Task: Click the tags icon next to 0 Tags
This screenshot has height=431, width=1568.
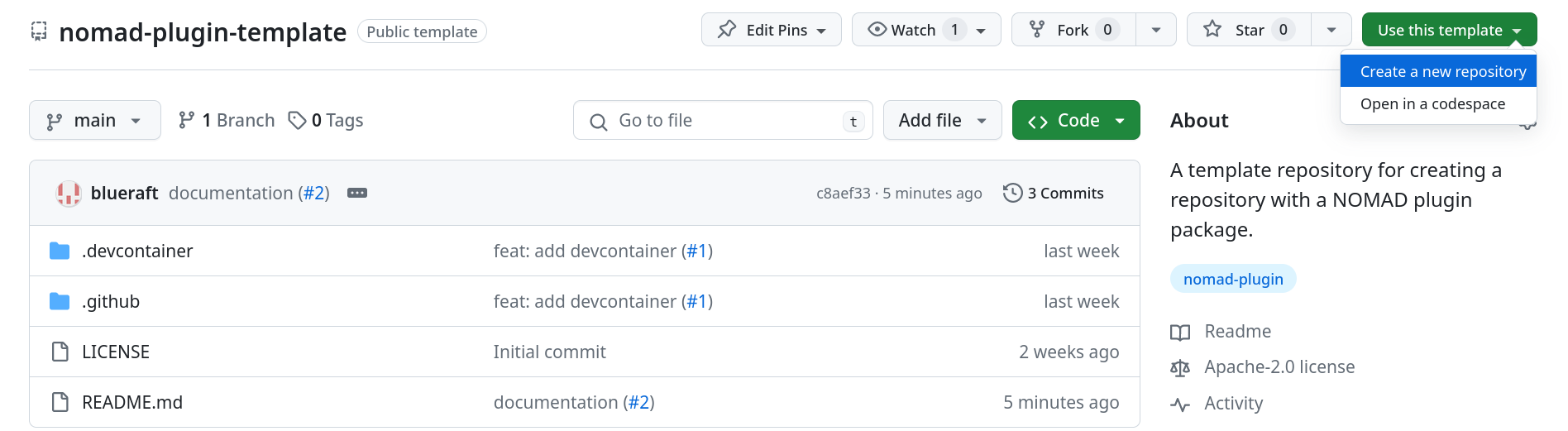Action: point(297,121)
